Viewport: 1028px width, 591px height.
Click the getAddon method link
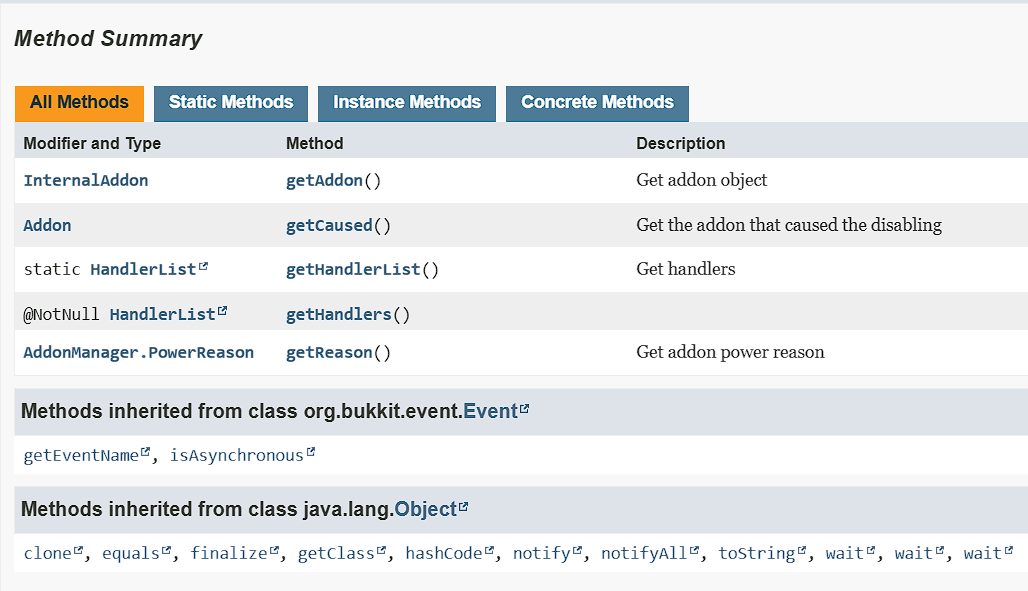pos(325,181)
